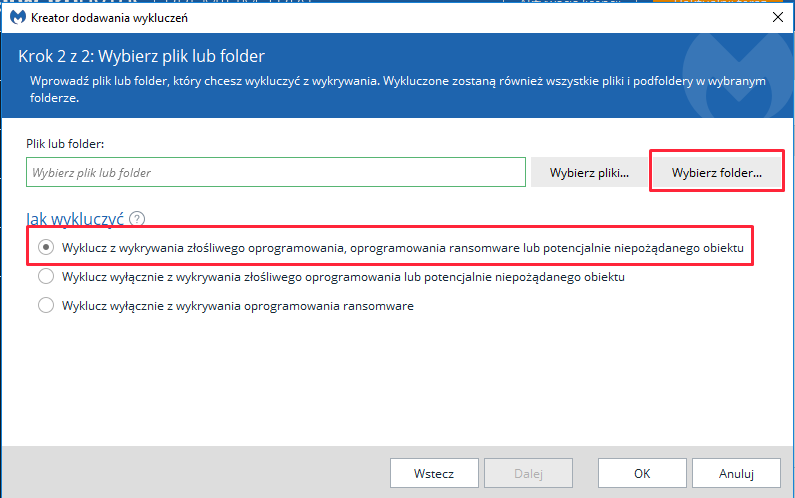This screenshot has height=498, width=795.
Task: Click the Malwarebytes logo in title bar
Action: [x=18, y=18]
